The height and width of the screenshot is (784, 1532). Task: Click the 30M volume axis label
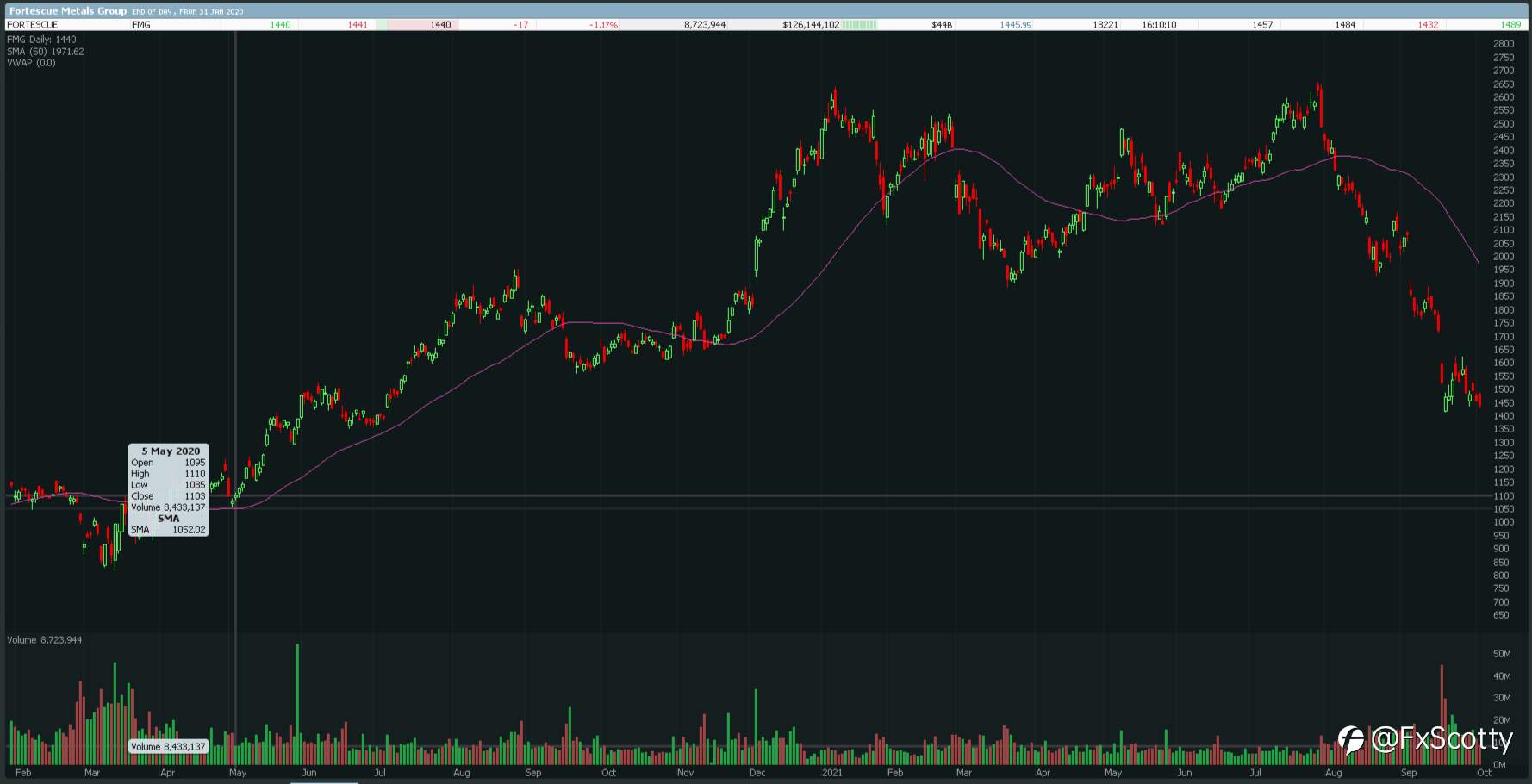1502,698
